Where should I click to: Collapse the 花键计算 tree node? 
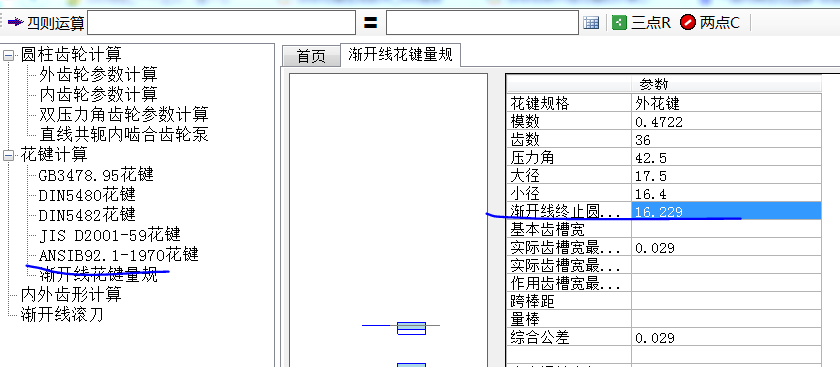click(x=8, y=155)
